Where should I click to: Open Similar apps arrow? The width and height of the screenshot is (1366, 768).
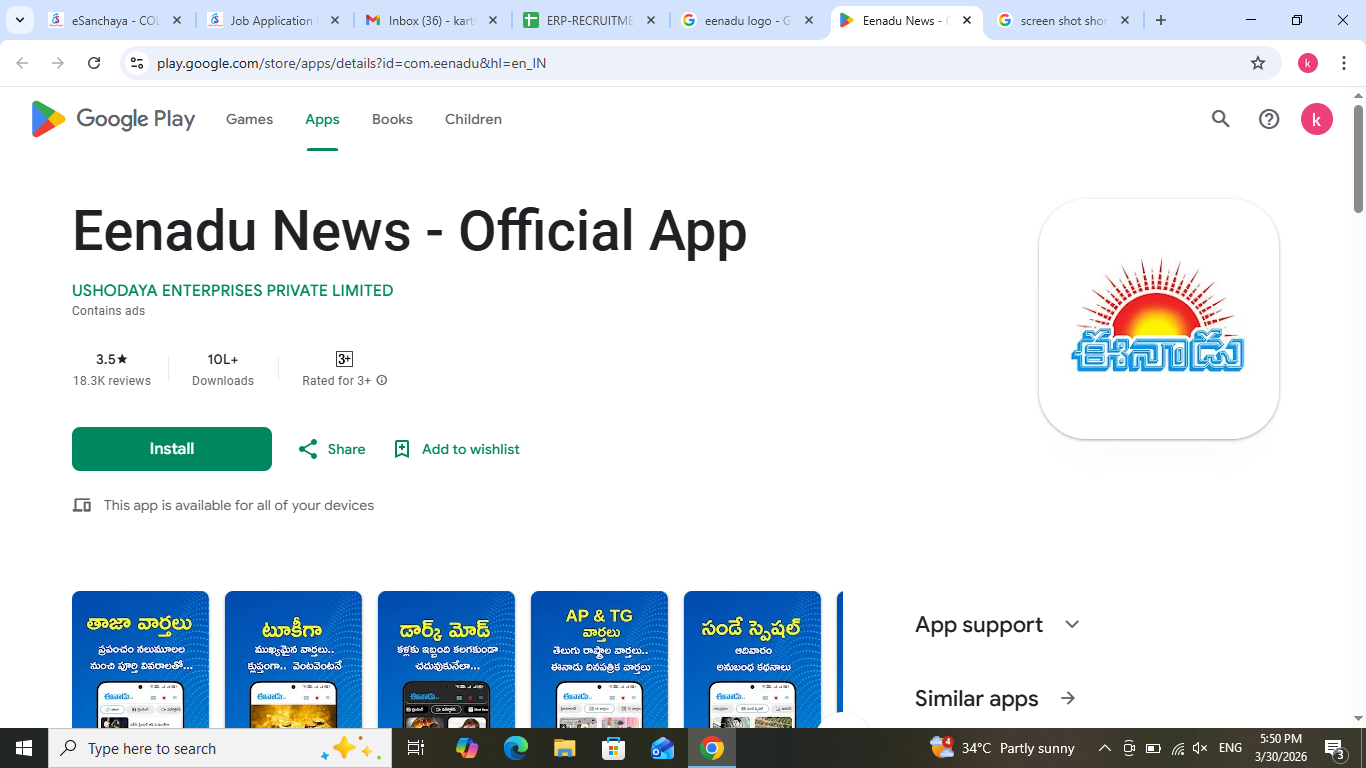[1068, 698]
